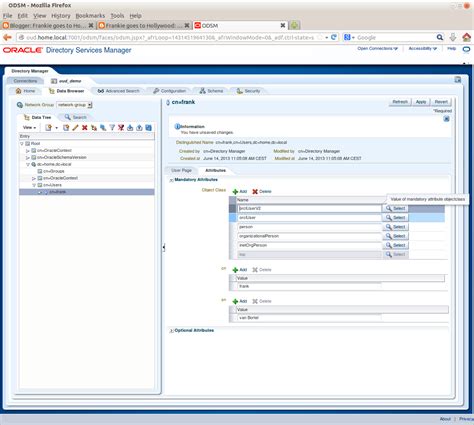
Task: Open the History menu in Firefox
Action: click(x=61, y=16)
